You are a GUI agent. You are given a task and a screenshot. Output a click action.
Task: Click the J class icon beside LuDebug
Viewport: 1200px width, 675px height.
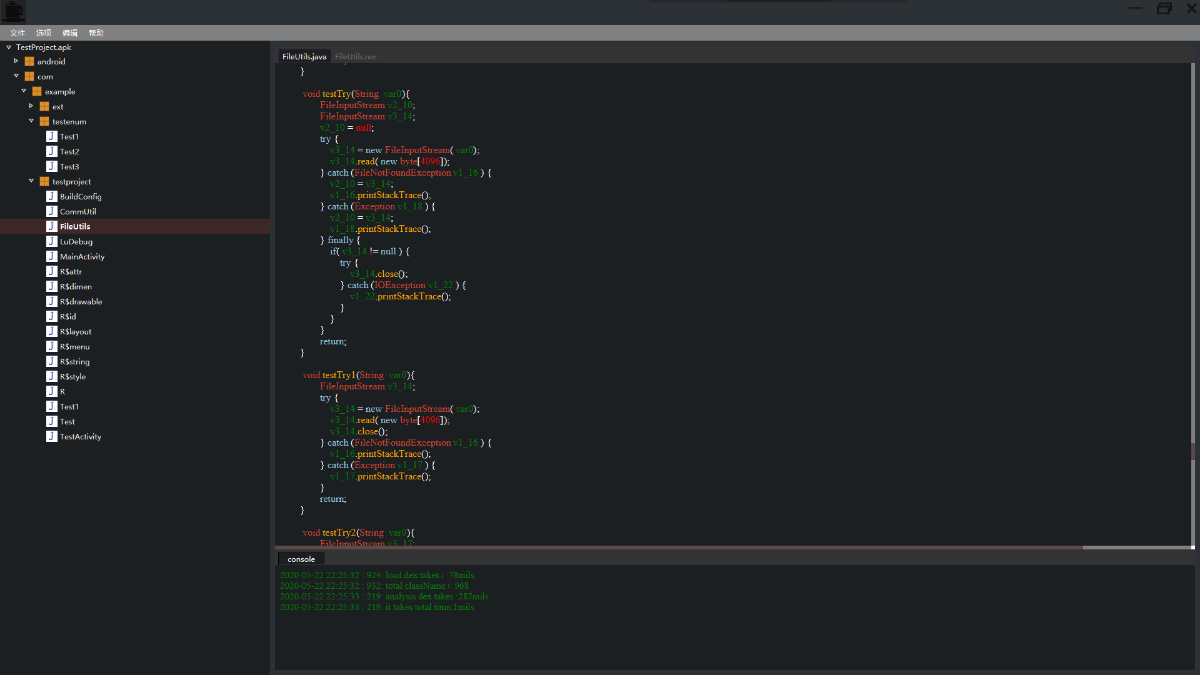51,241
